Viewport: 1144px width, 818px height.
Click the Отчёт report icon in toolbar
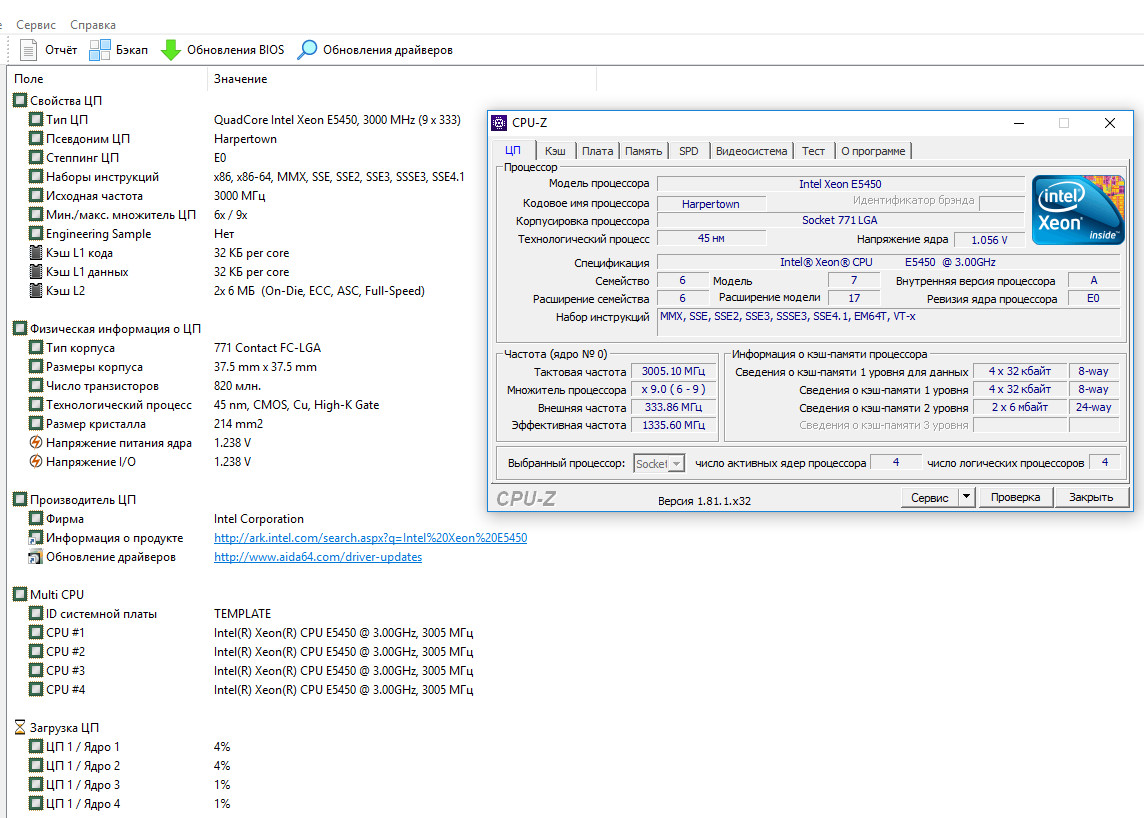coord(29,49)
